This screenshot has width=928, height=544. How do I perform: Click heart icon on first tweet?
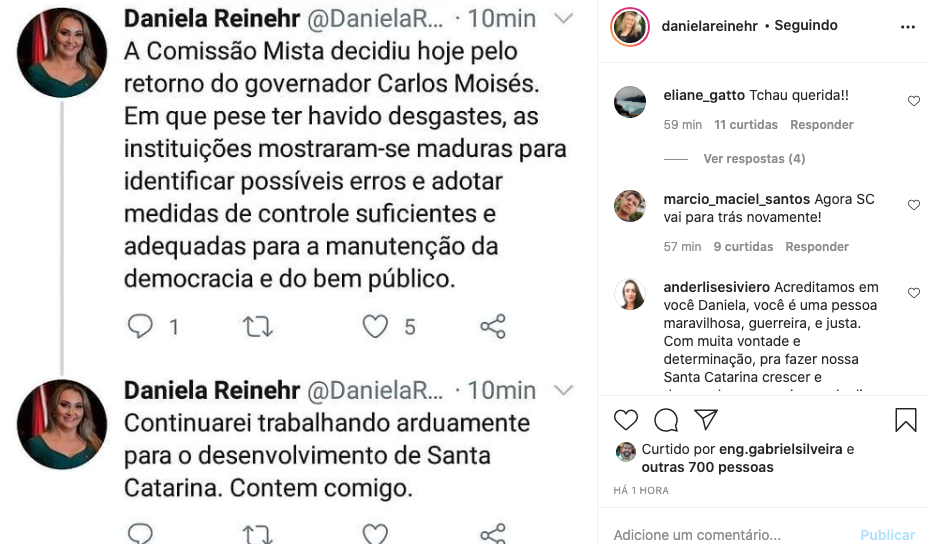coord(375,327)
